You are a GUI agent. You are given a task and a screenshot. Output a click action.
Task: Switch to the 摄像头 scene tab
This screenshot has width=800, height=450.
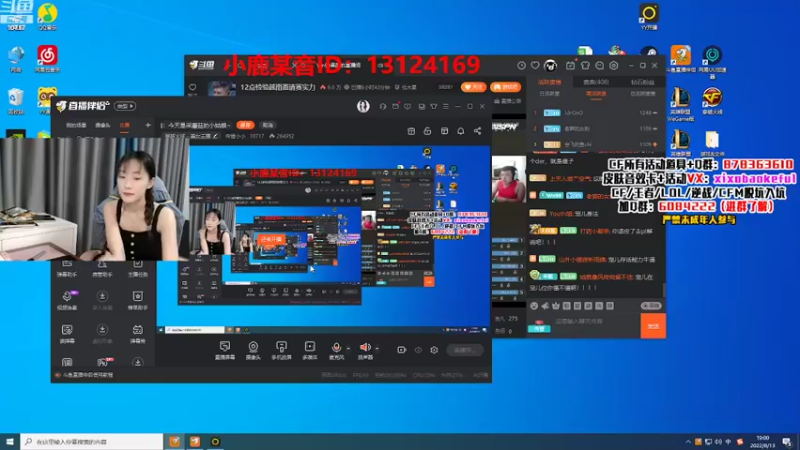[x=103, y=125]
